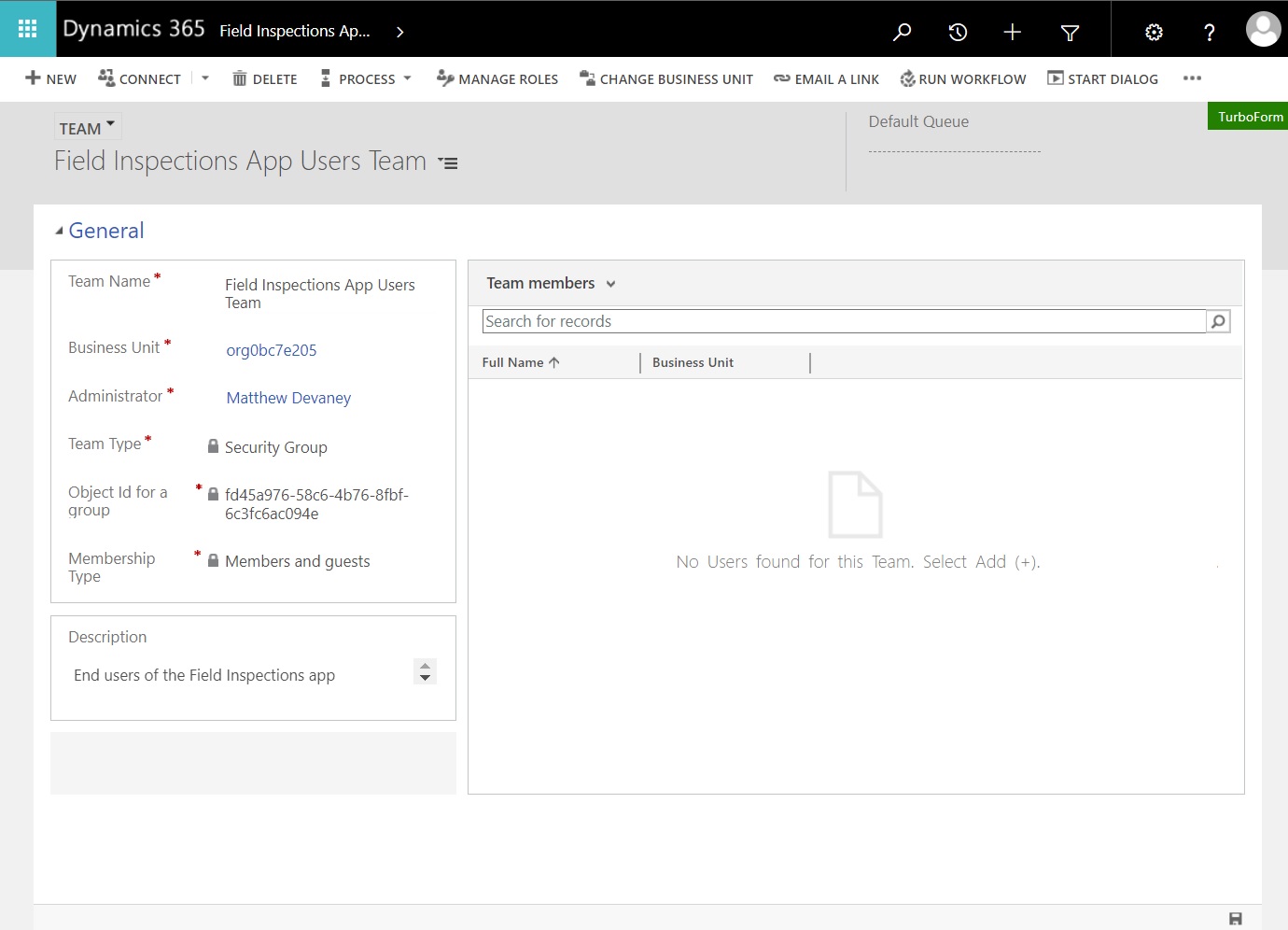The width and height of the screenshot is (1288, 930).
Task: Click the plus icon to create a record
Action: (1012, 31)
